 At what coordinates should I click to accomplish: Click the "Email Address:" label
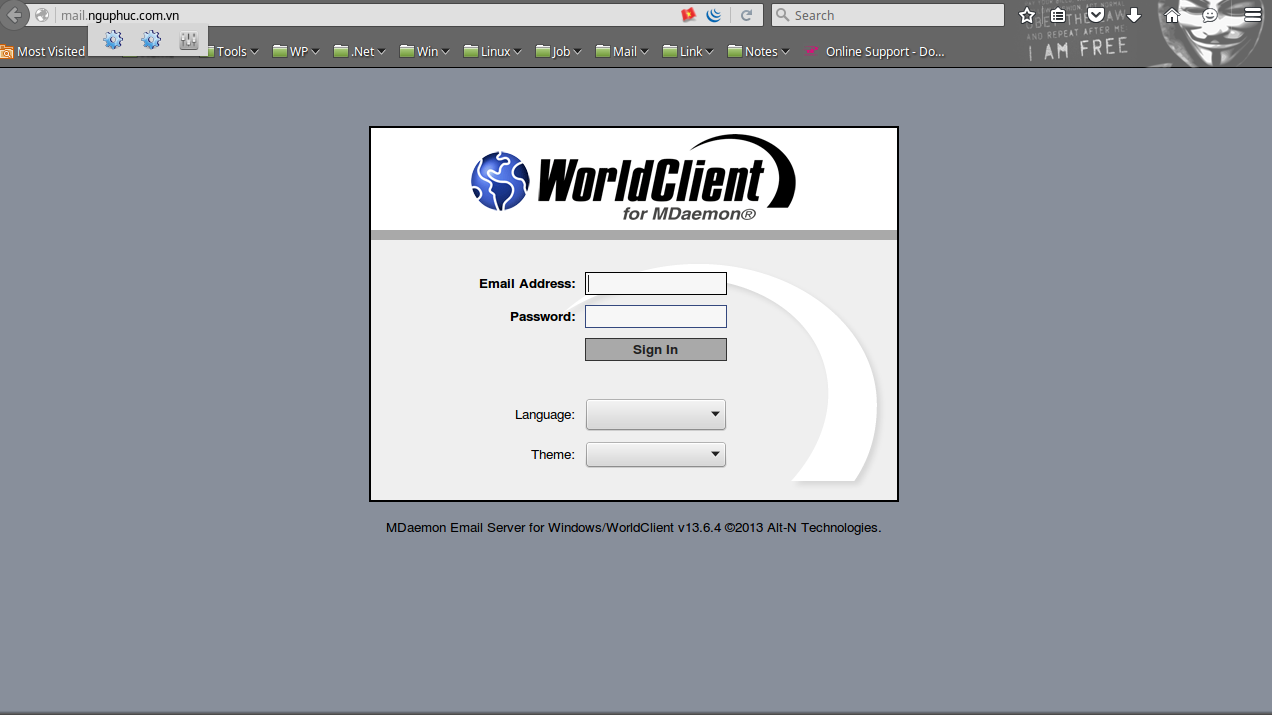pos(527,283)
